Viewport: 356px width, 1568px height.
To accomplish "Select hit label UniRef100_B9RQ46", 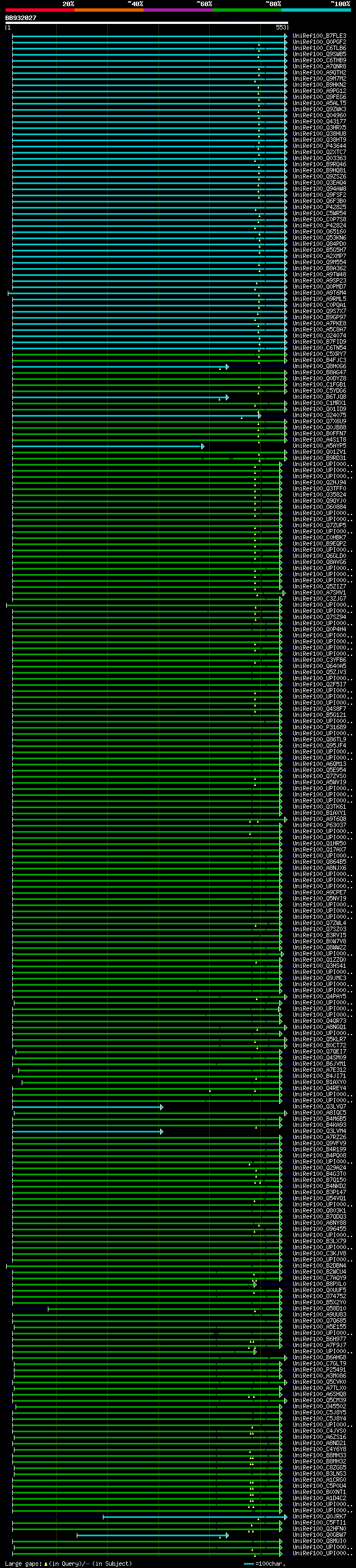I will pos(319,164).
